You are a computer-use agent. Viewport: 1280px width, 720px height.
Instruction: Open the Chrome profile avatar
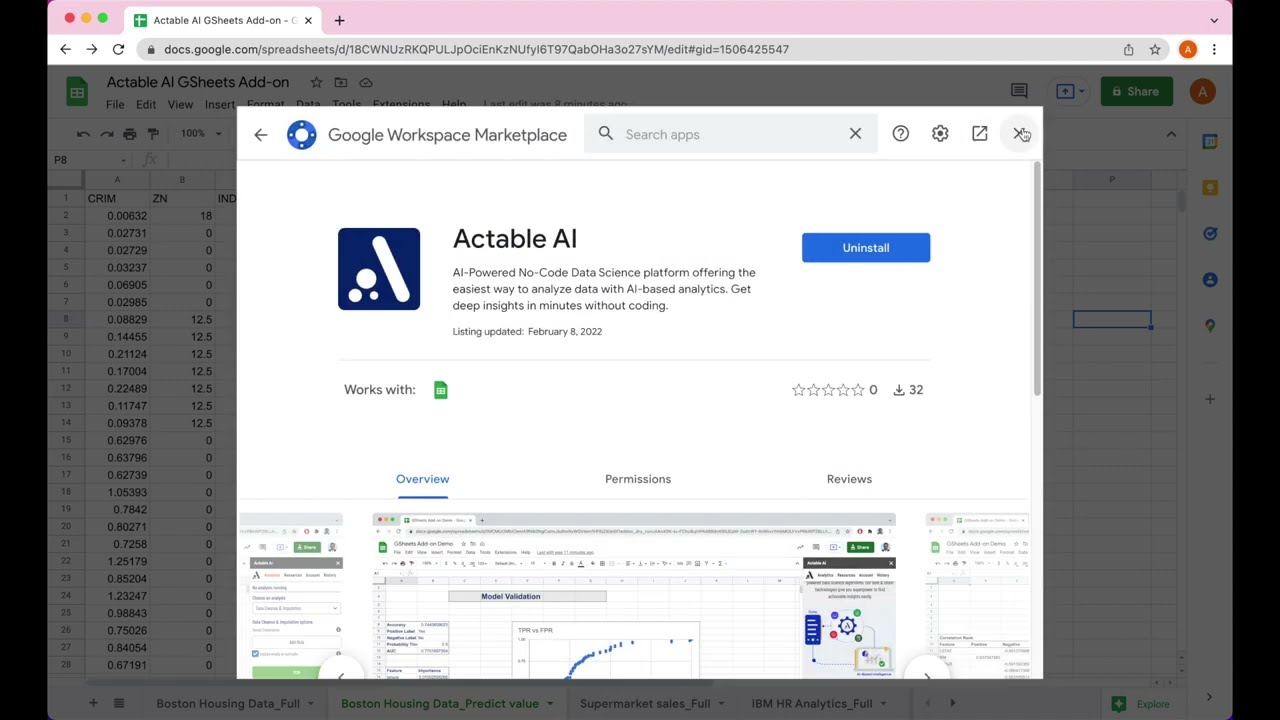[1188, 49]
